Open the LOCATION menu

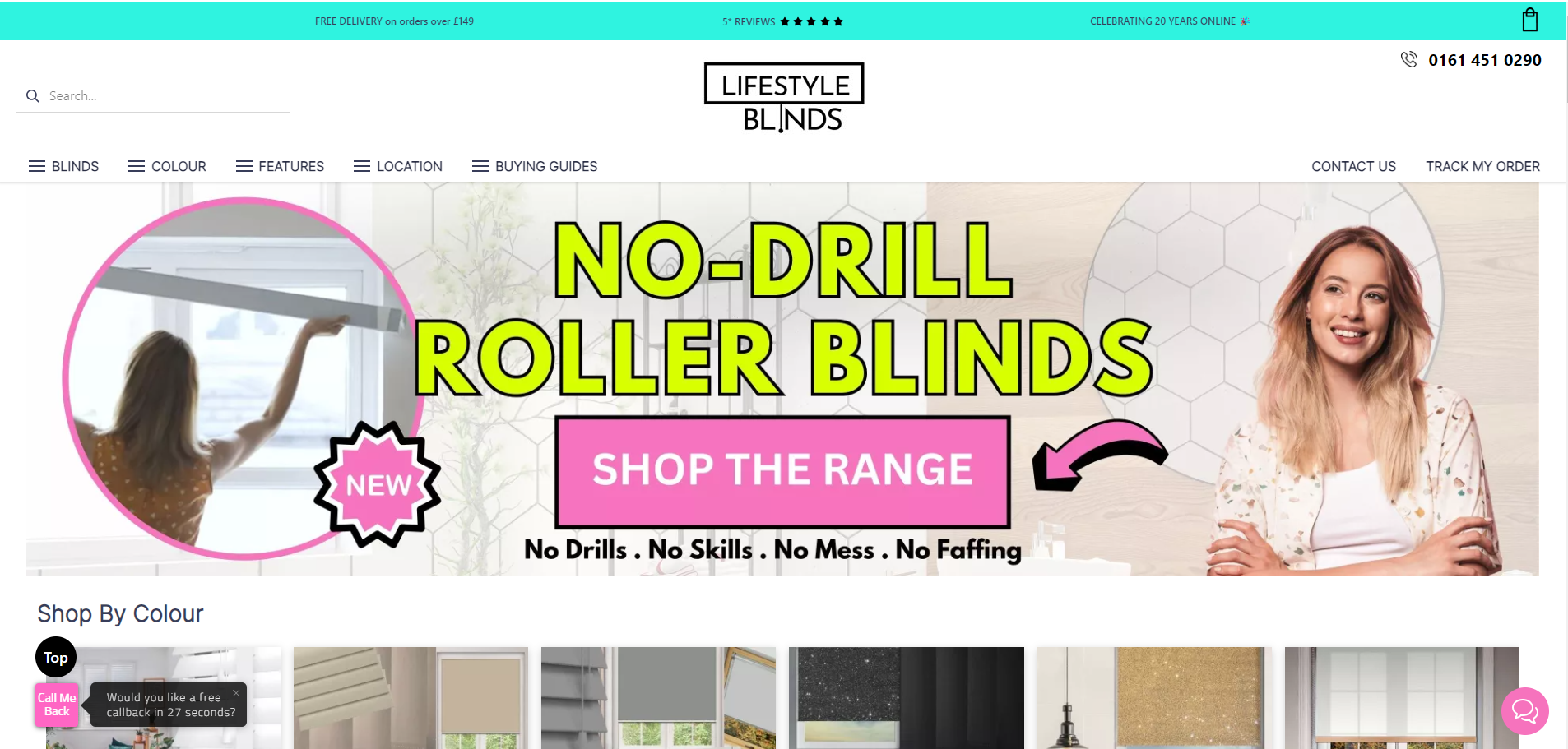point(398,166)
